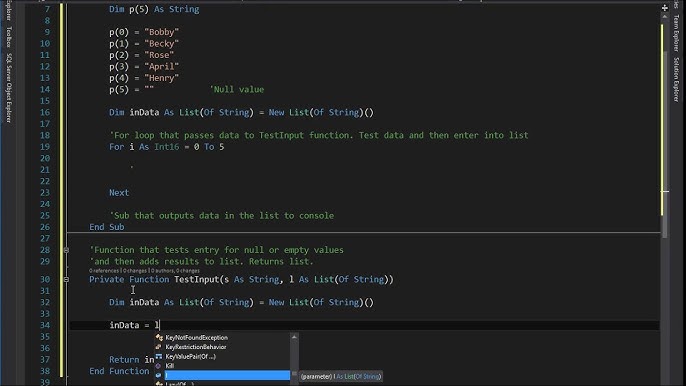Click the KeyNotFoundException class icon

(159, 337)
